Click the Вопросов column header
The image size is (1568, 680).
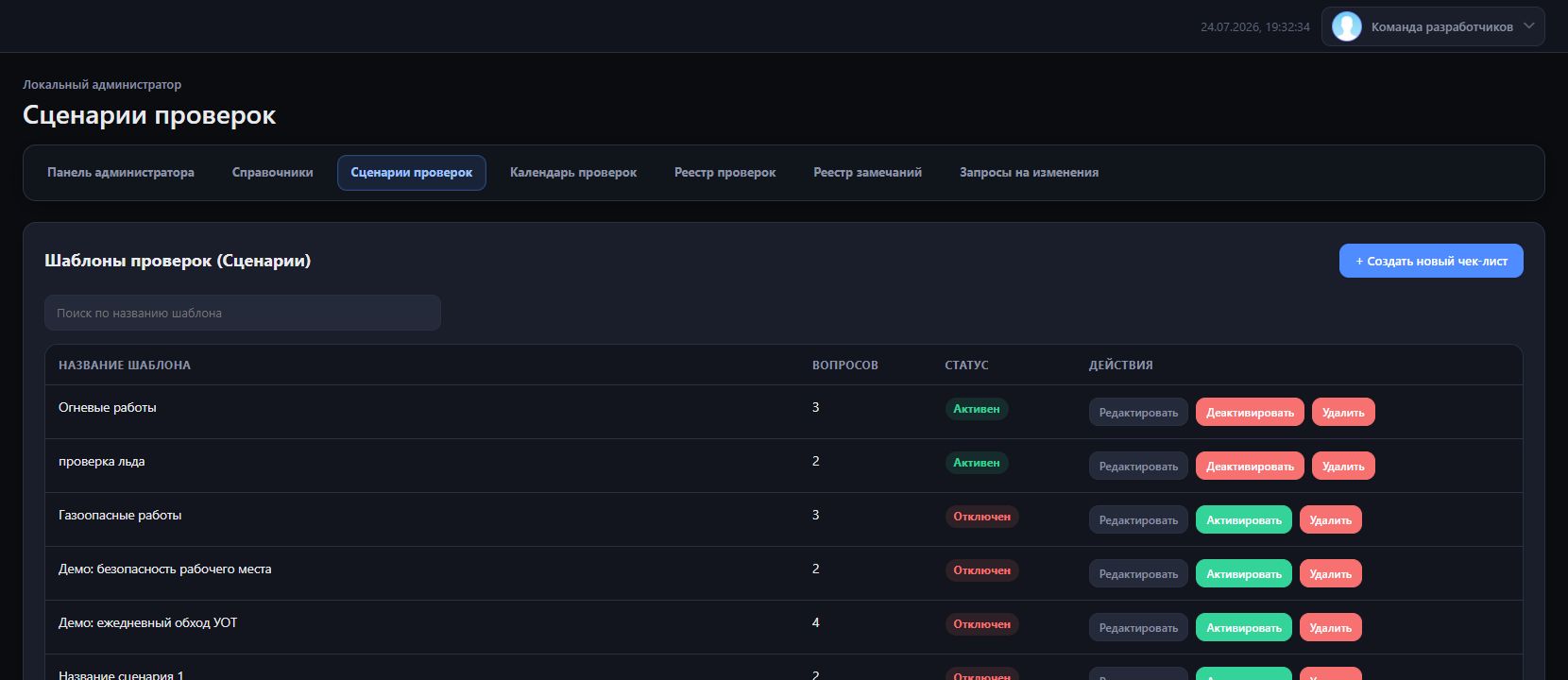click(845, 365)
